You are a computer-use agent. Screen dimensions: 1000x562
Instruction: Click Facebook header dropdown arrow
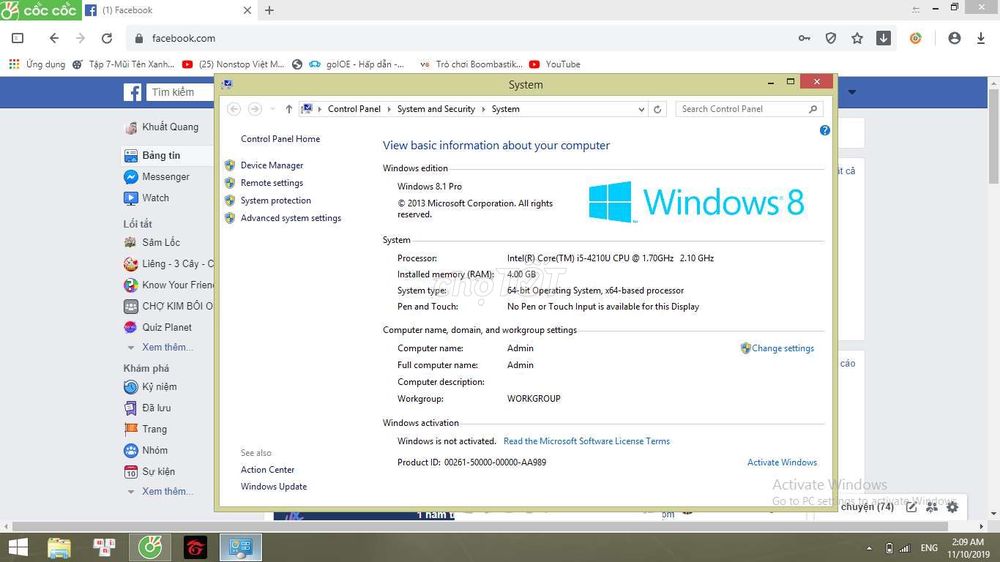coord(851,92)
